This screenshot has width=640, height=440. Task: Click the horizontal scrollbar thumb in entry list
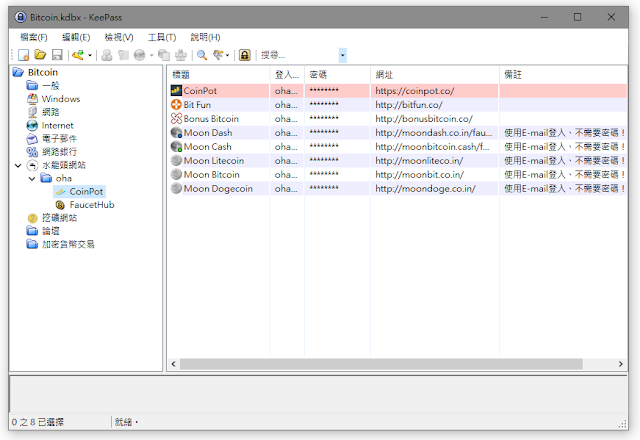tap(381, 364)
